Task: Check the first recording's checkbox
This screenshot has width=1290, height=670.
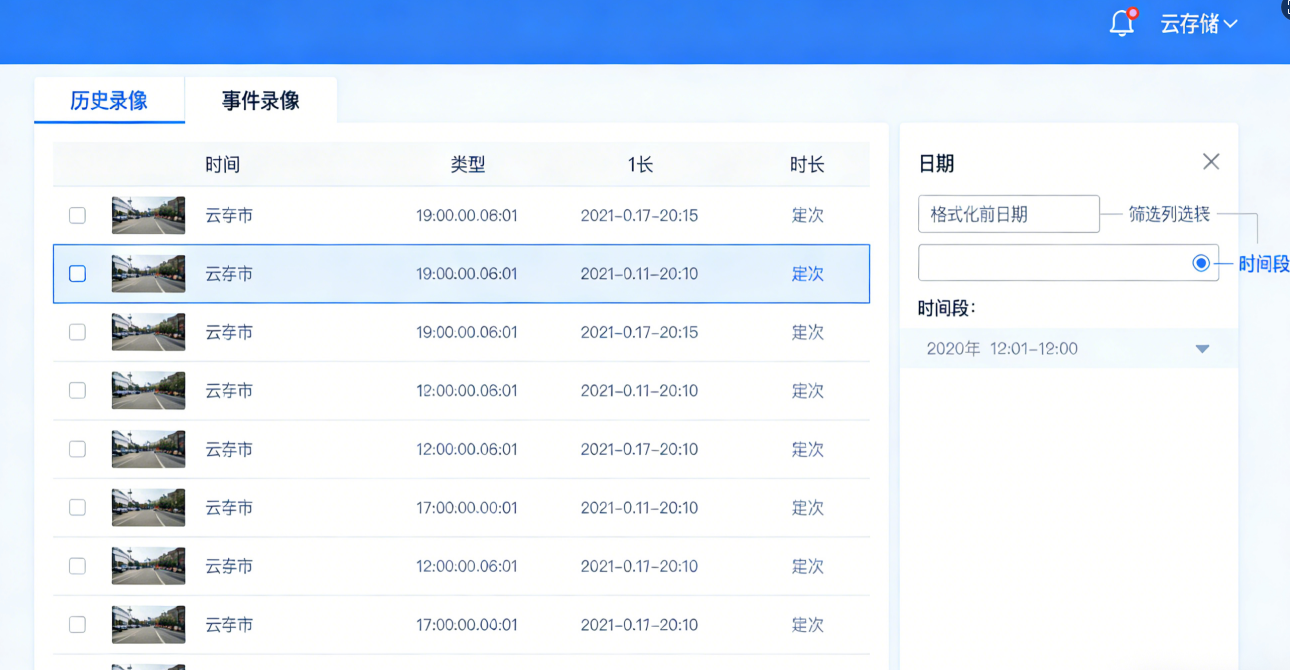Action: pyautogui.click(x=77, y=214)
